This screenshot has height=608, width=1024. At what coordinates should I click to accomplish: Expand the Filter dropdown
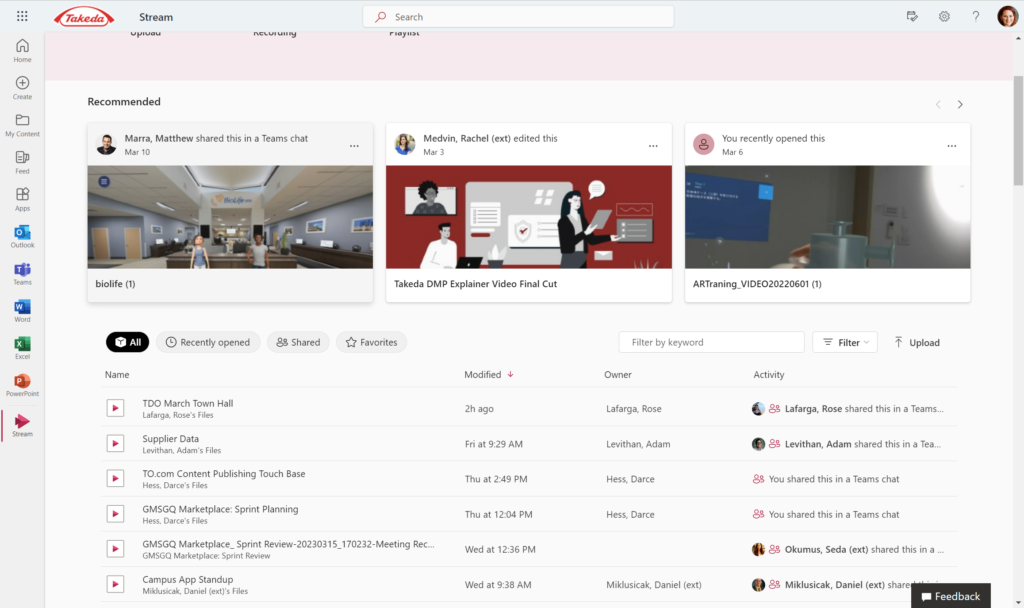tap(845, 342)
